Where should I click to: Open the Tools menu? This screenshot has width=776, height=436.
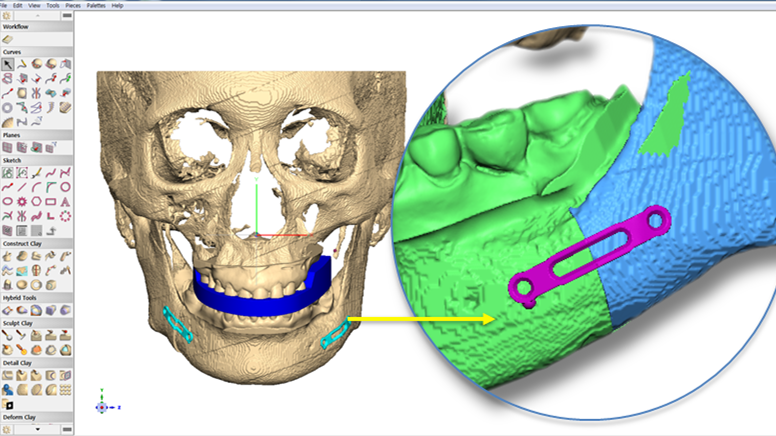click(x=52, y=5)
